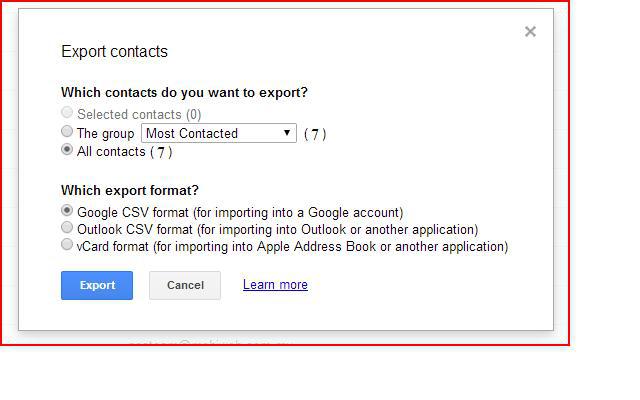This screenshot has width=640, height=400.
Task: Click the Google CSV format description text
Action: point(240,212)
